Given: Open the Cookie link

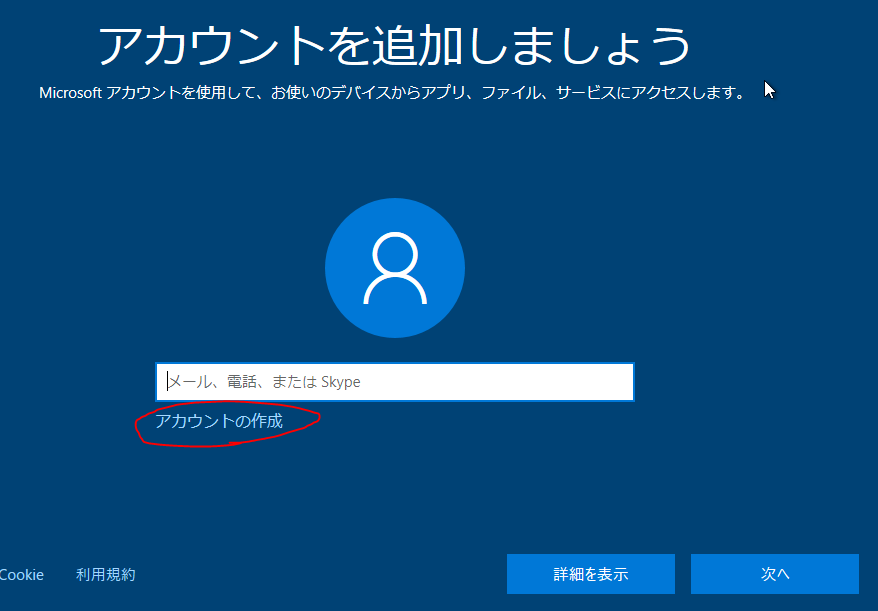Looking at the screenshot, I should [21, 575].
